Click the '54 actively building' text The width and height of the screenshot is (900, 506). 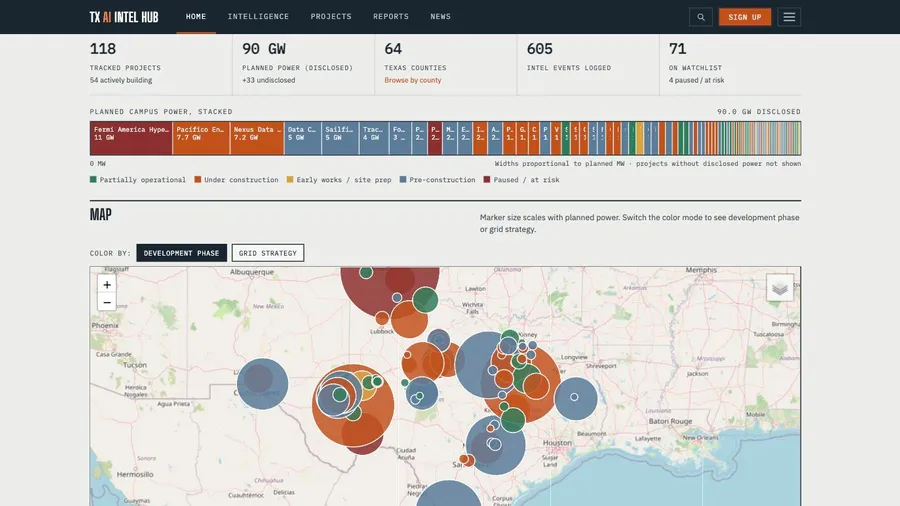pos(121,80)
